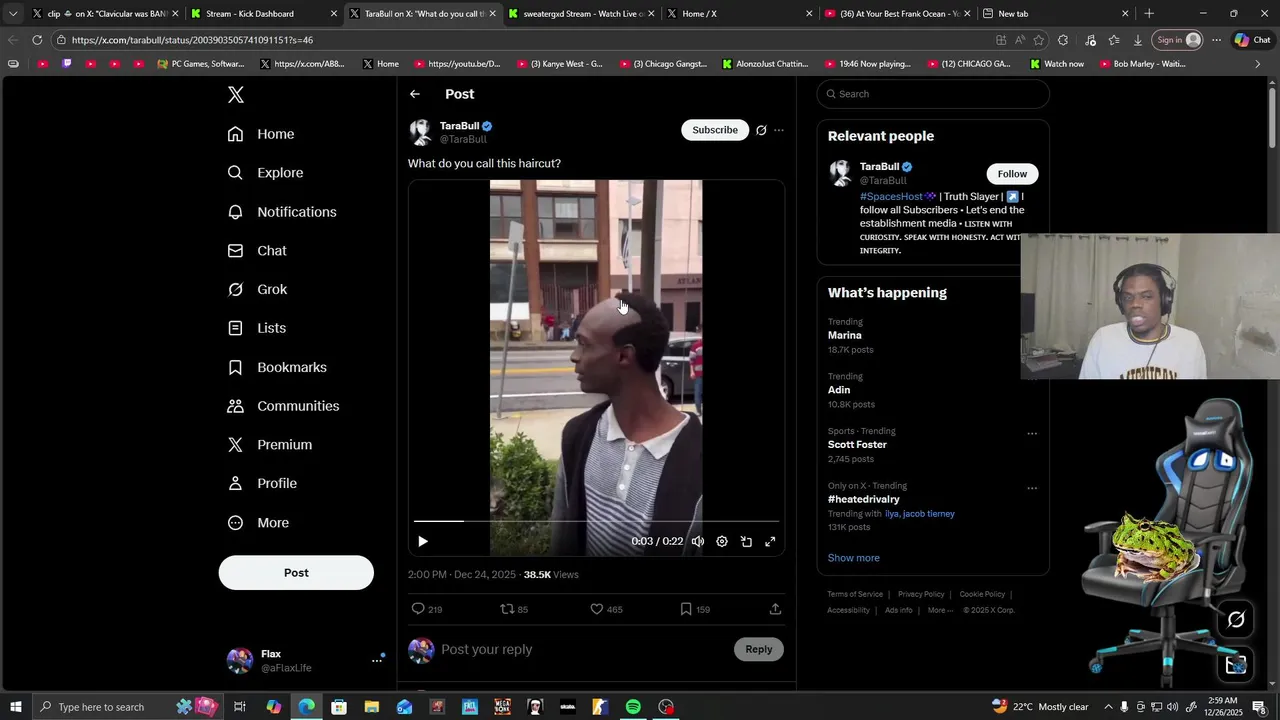Screen dimensions: 1280x720
Task: Open the tab search dropdown arrow
Action: click(x=13, y=14)
